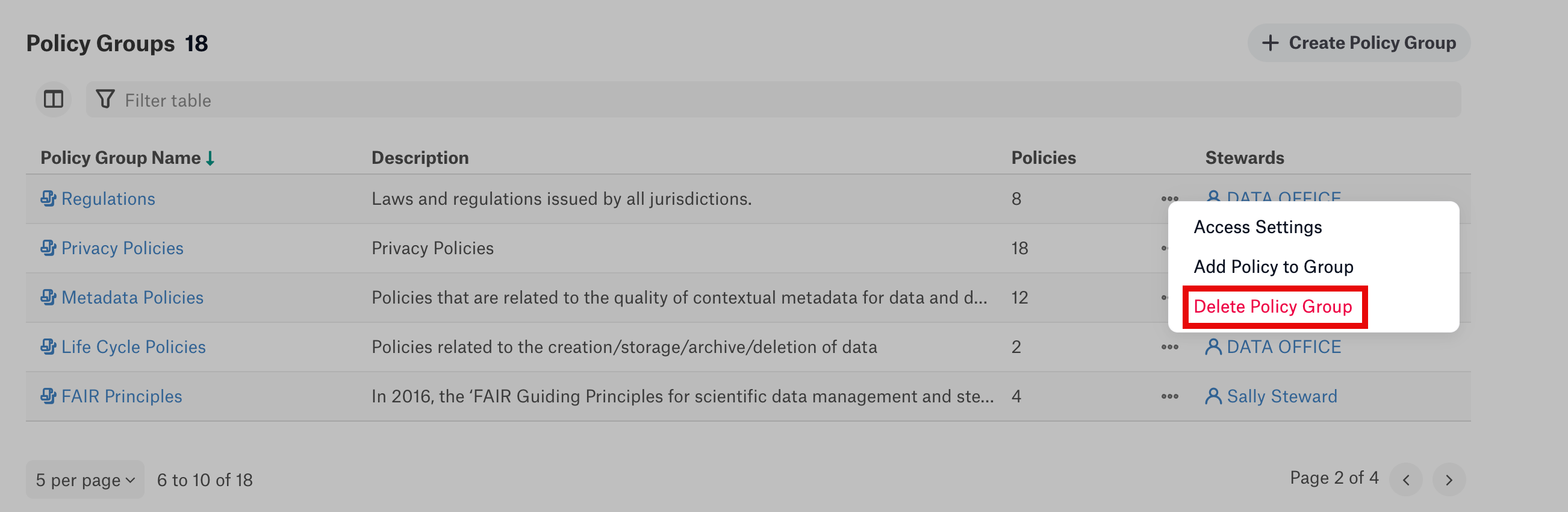Screen dimensions: 1568x512
Task: Click the Create Policy Group button
Action: 1358,43
